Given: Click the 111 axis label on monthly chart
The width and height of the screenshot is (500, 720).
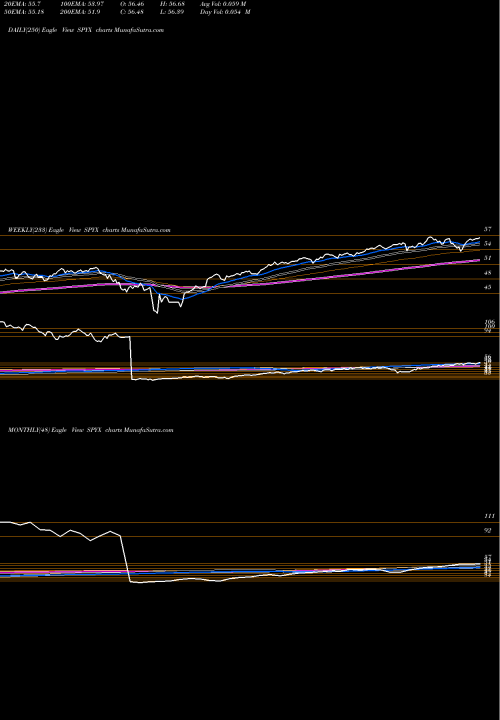Looking at the screenshot, I should pos(489,516).
